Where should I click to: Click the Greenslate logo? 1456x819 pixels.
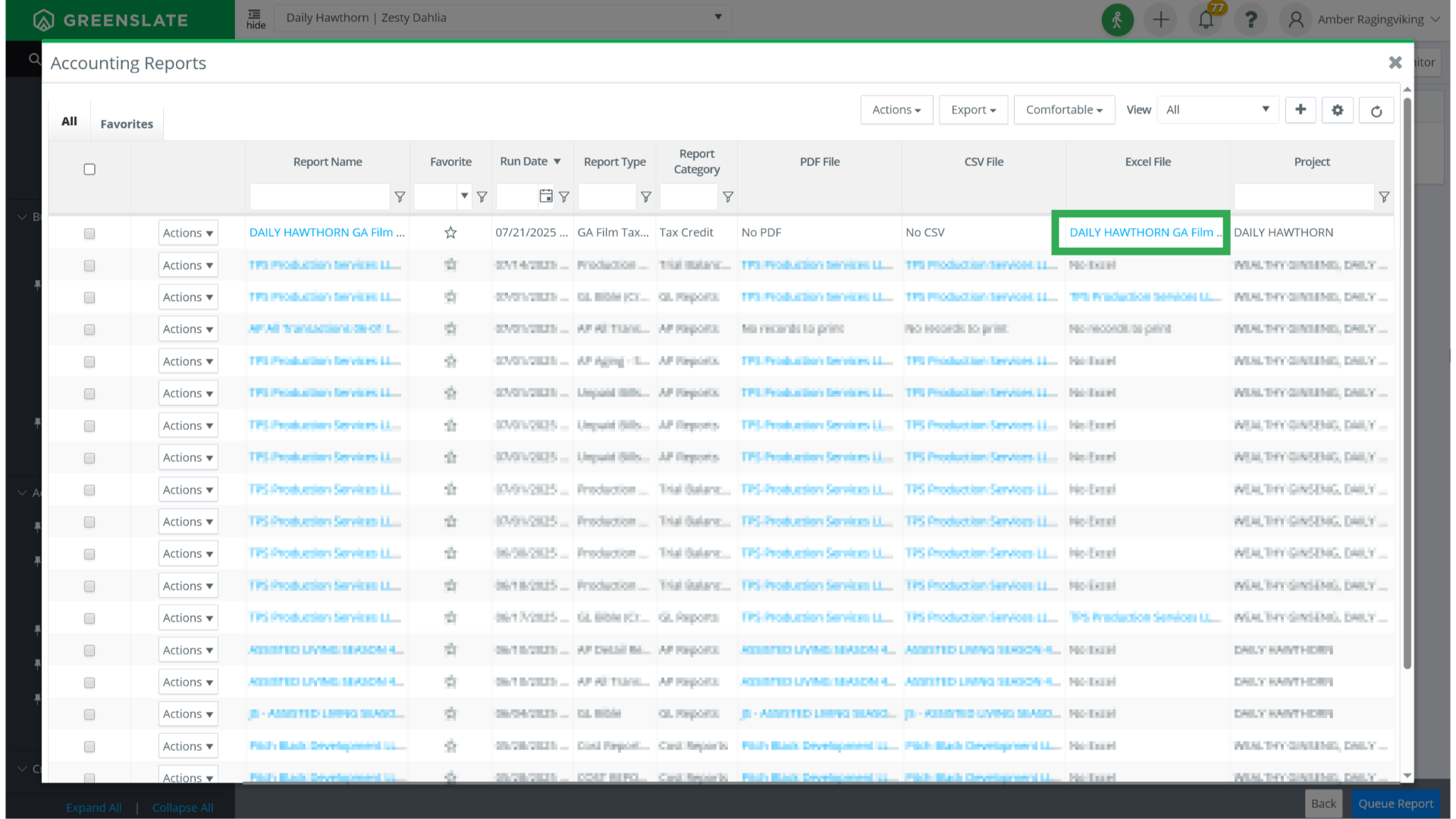tap(111, 20)
